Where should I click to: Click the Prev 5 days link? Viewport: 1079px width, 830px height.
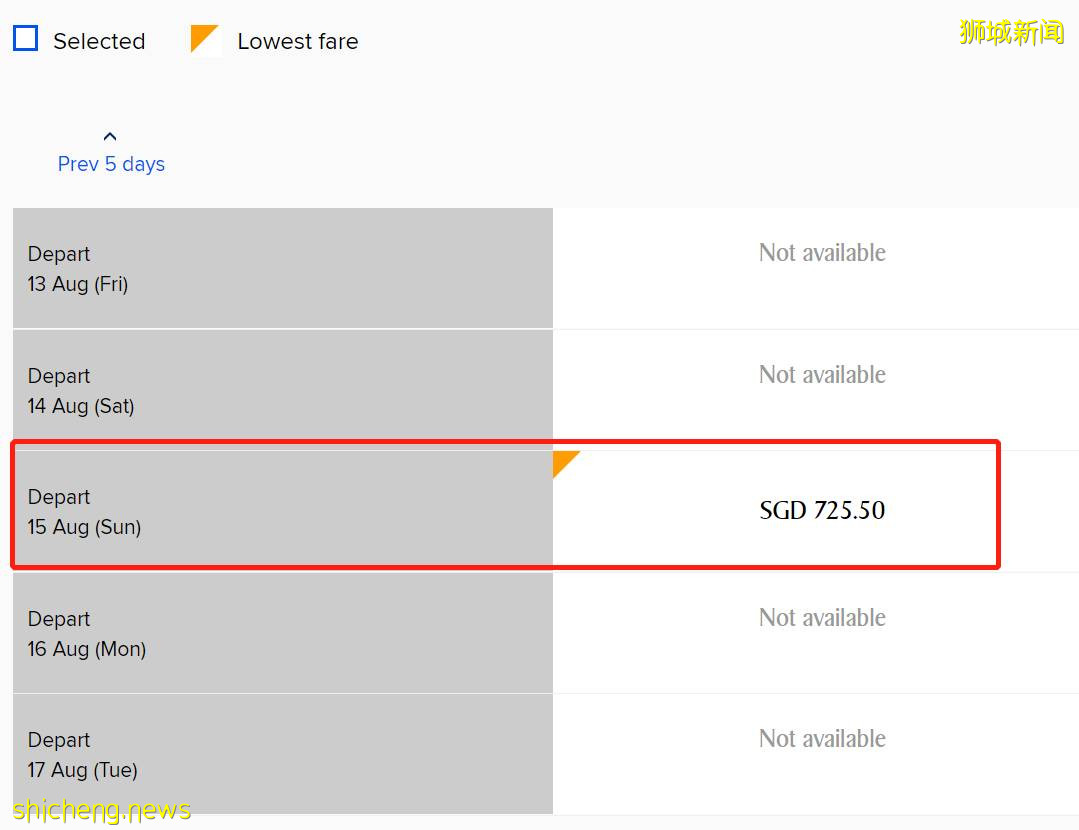[111, 164]
